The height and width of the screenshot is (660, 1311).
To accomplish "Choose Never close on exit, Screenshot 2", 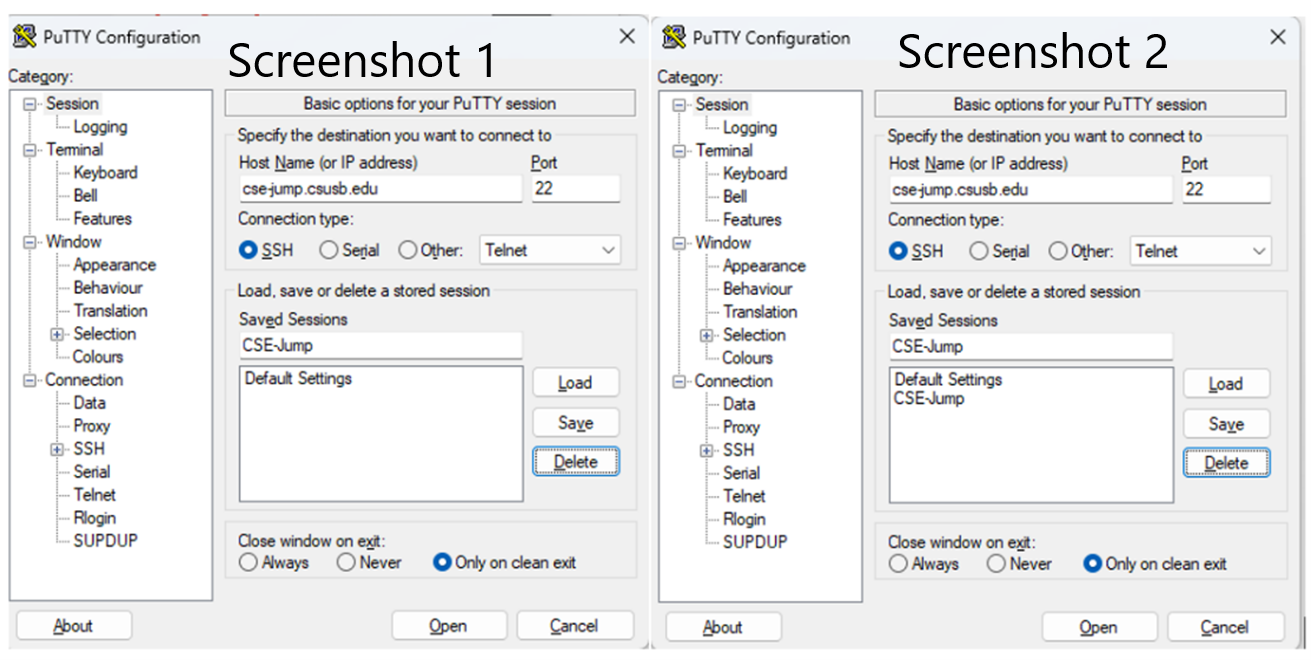I will tap(996, 564).
